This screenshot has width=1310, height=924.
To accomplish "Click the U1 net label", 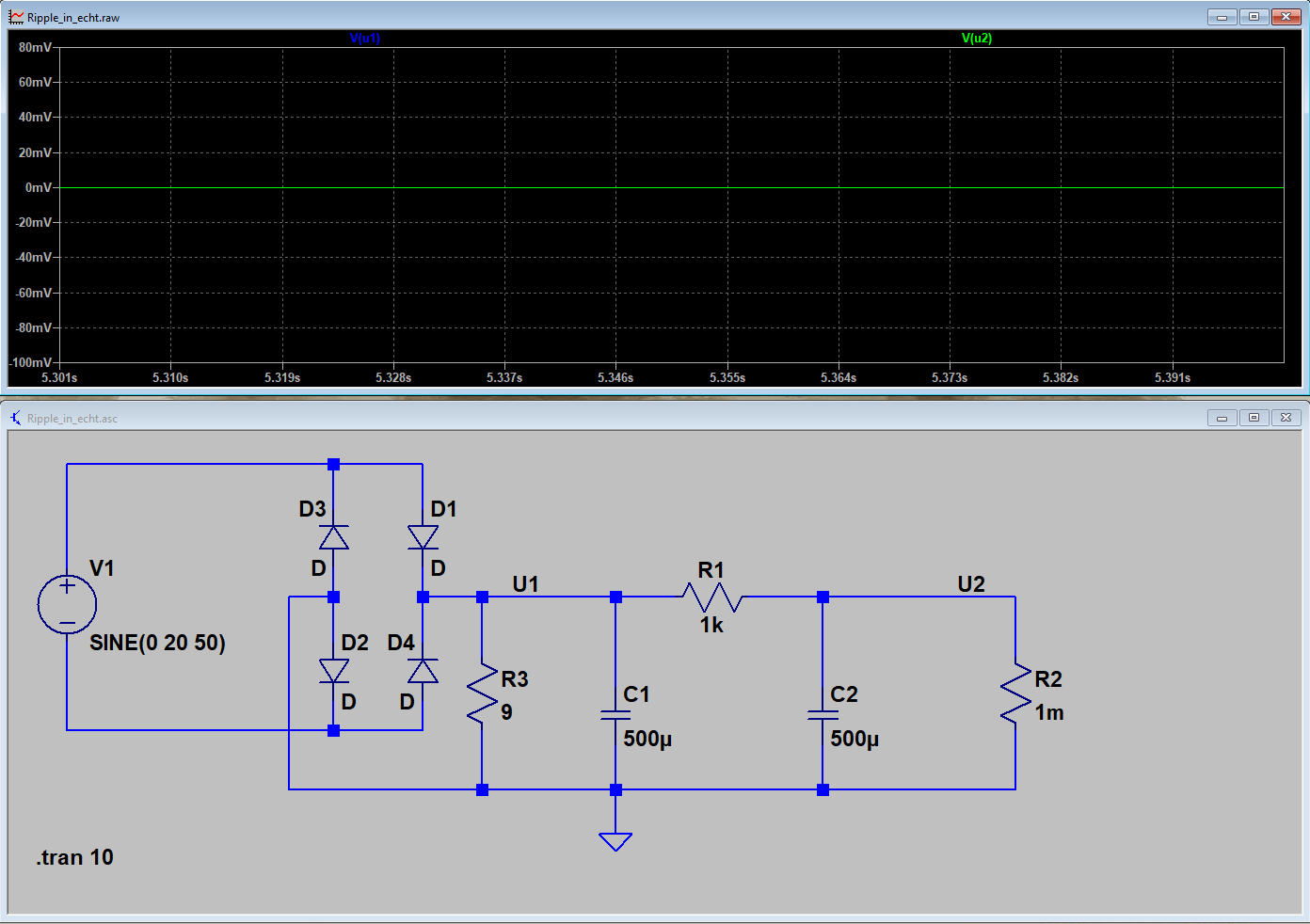I will (x=525, y=584).
